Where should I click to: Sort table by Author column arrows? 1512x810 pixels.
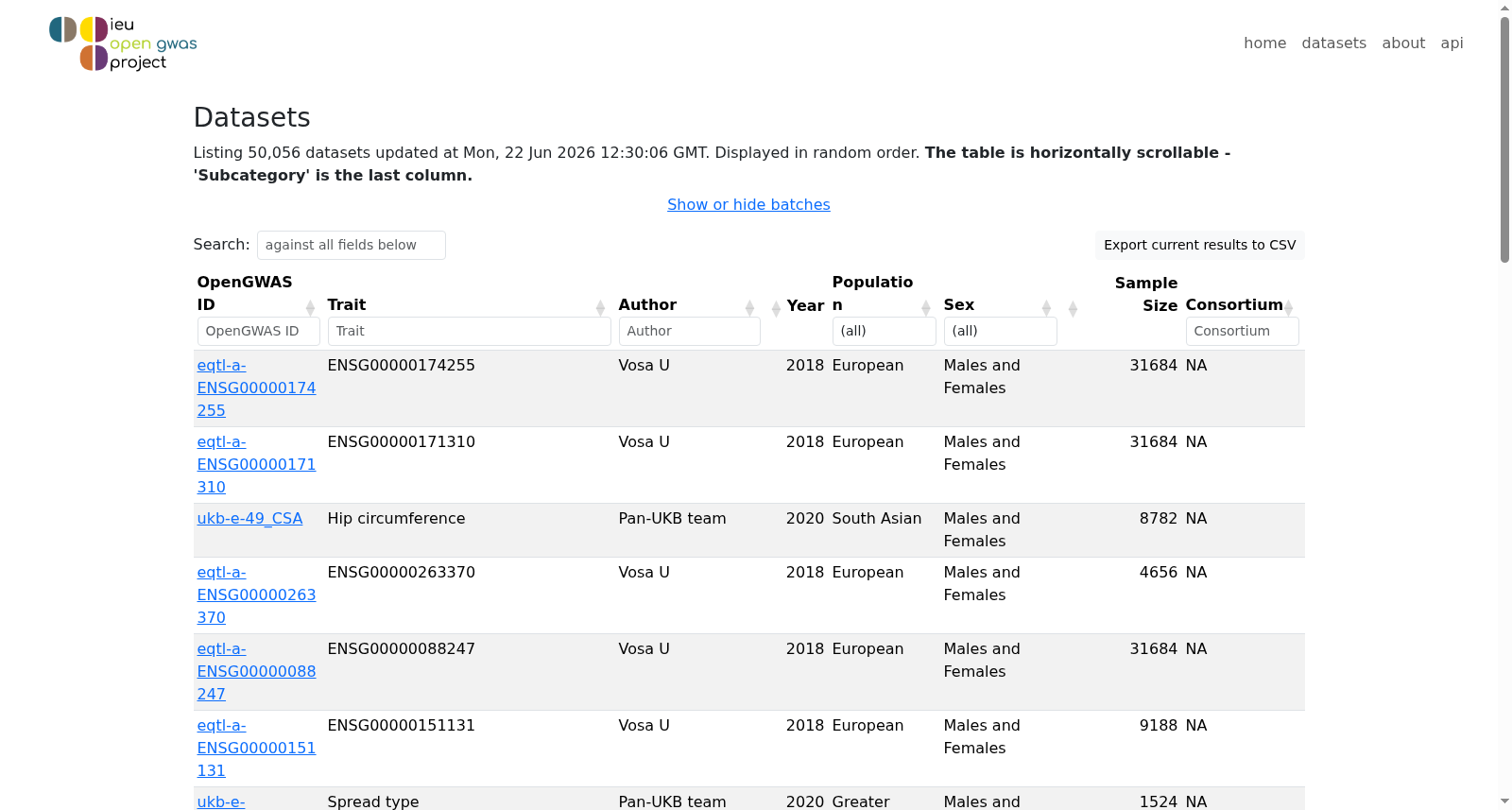click(749, 307)
